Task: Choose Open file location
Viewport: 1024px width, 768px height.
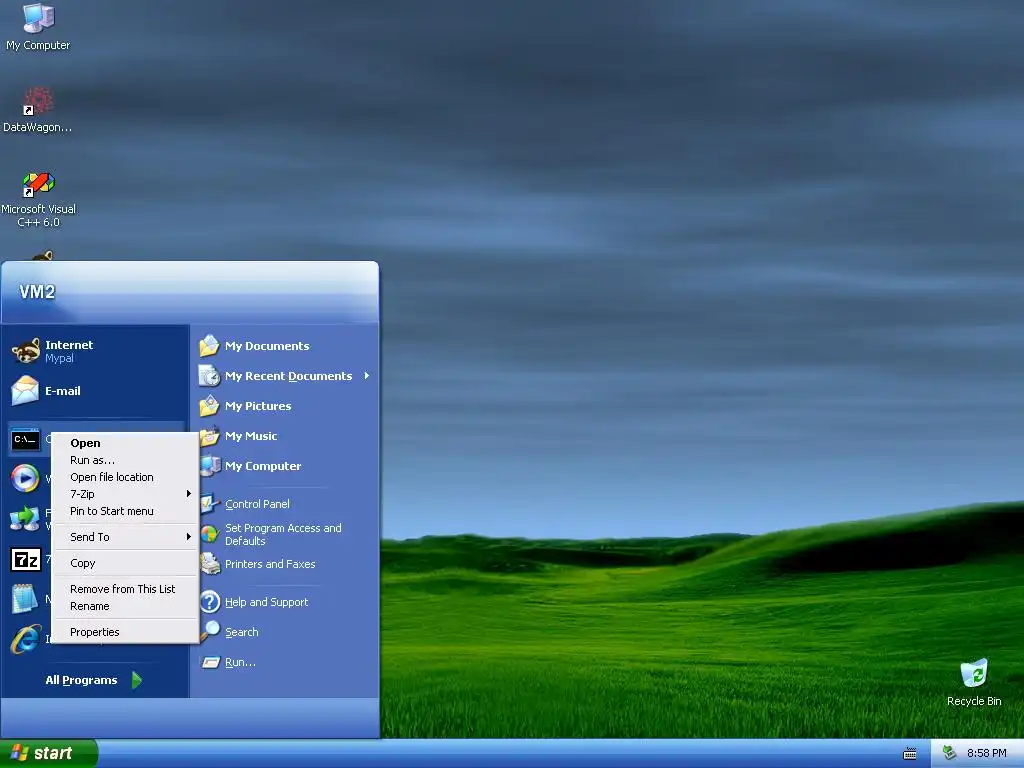Action: [125, 477]
